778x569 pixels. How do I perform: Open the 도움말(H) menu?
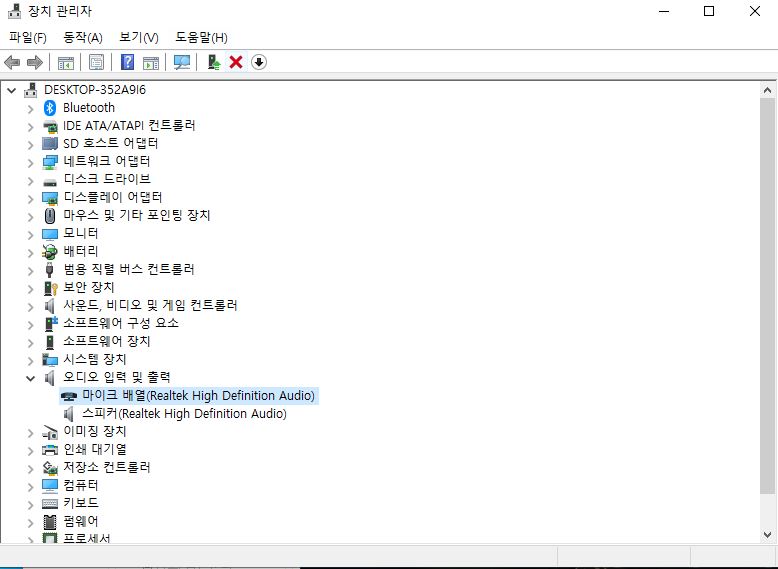201,38
